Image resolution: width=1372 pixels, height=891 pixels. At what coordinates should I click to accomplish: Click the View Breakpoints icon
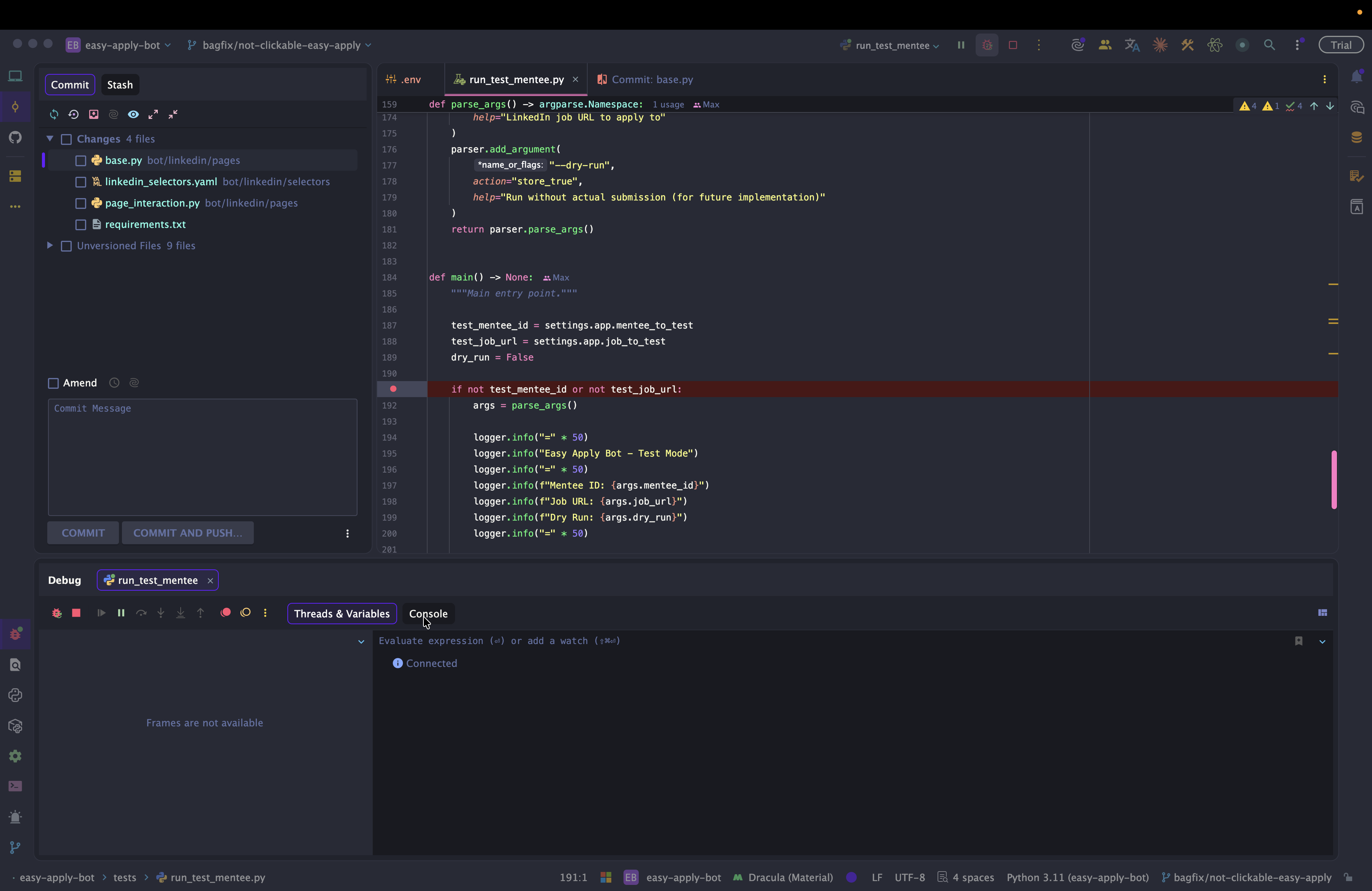tap(225, 613)
